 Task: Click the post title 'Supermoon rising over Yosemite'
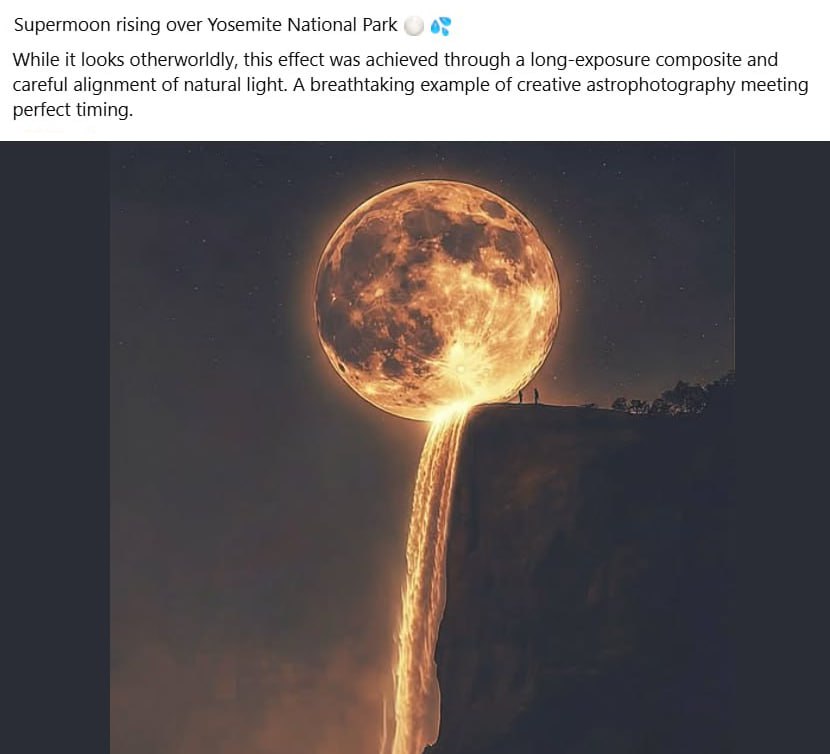click(x=205, y=25)
